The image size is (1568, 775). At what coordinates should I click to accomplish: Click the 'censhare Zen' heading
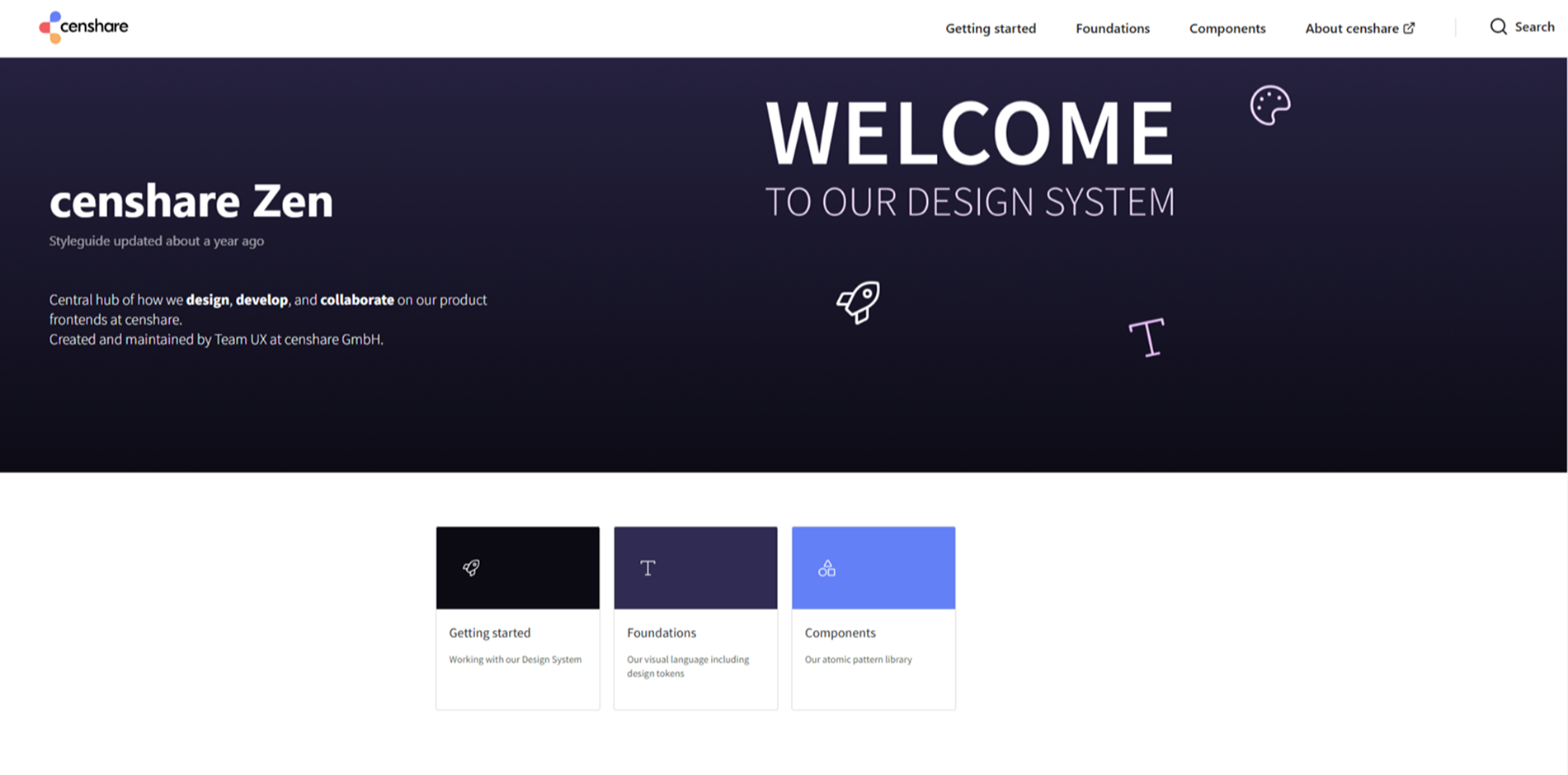[x=191, y=201]
